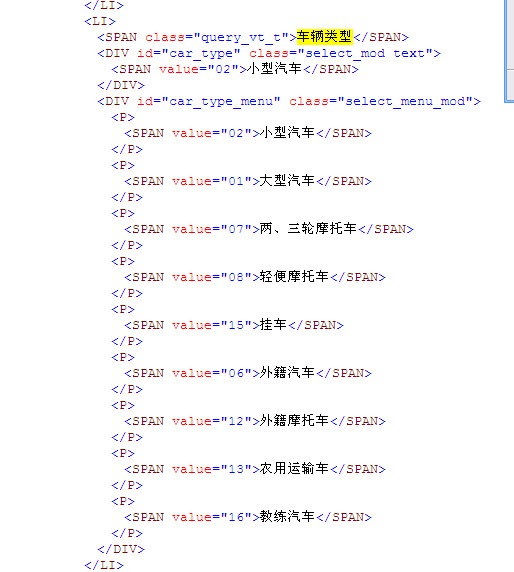Click the 外籍摩托车 span entry
The height and width of the screenshot is (572, 514).
[x=255, y=421]
